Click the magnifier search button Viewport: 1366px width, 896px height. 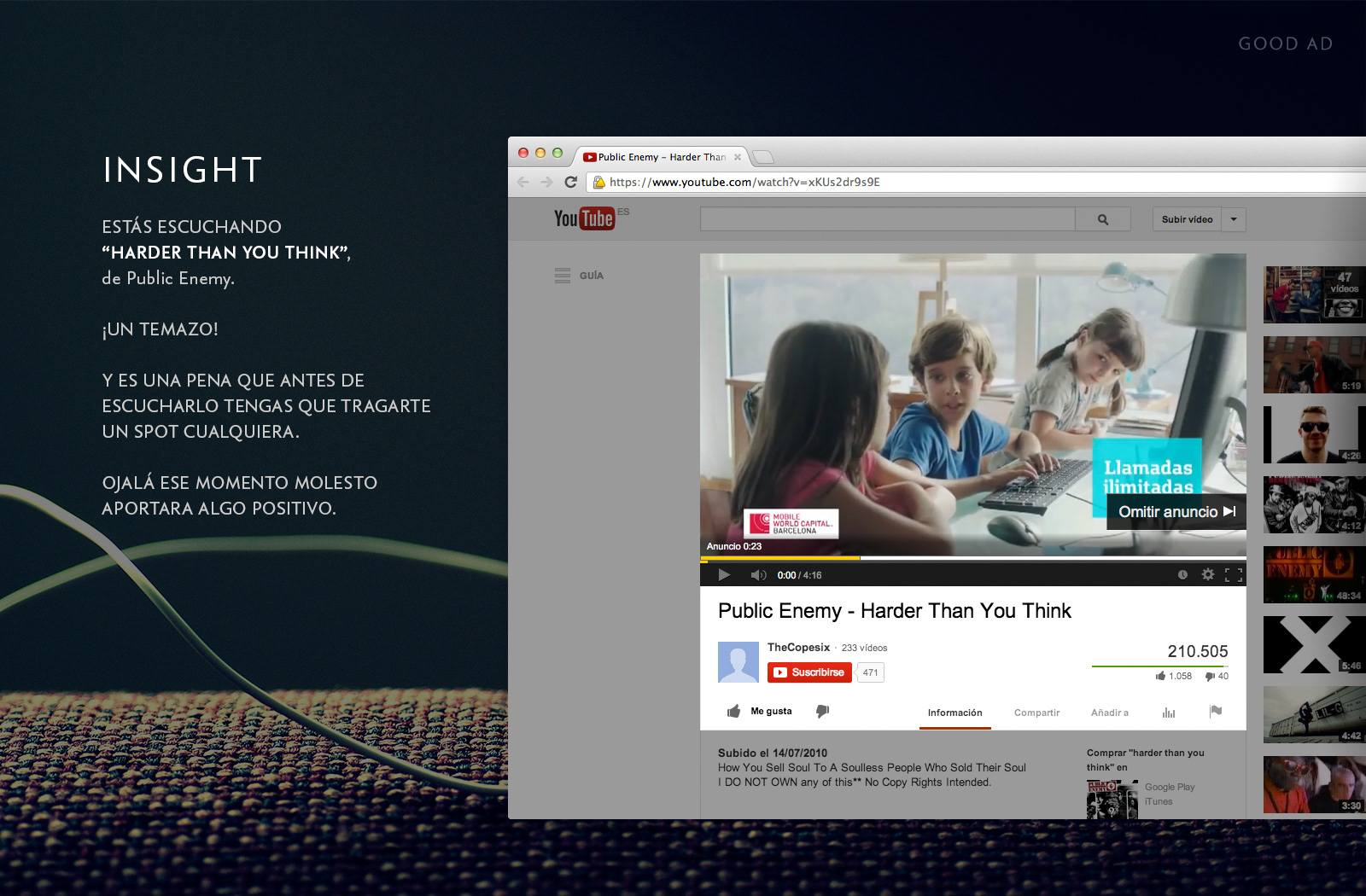click(x=1103, y=219)
